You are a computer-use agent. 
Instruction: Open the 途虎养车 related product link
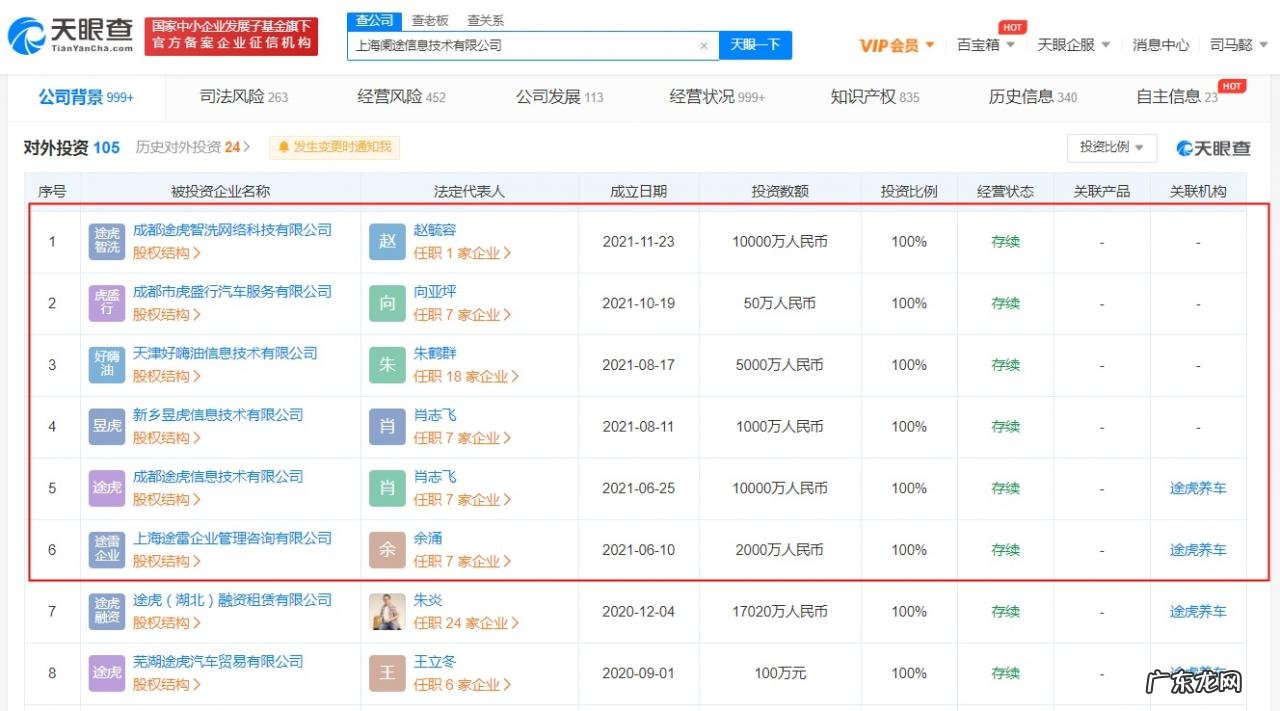[1197, 488]
